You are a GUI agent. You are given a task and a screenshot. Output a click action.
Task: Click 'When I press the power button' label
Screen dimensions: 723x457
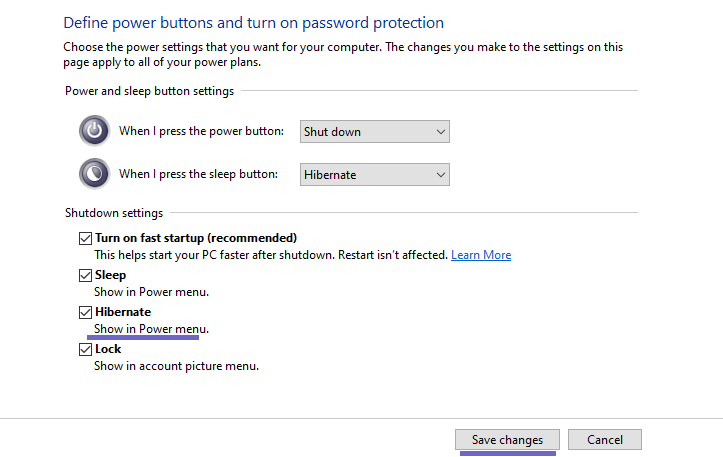pos(201,131)
